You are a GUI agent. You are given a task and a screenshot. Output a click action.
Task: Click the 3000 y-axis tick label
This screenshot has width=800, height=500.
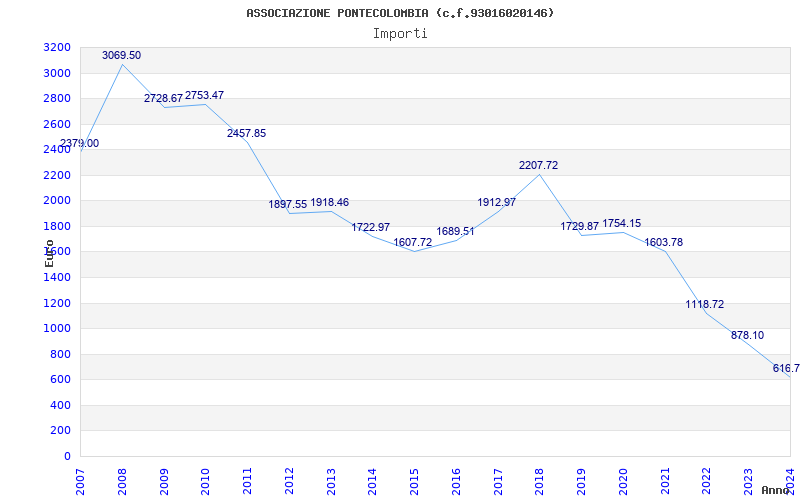(x=57, y=73)
